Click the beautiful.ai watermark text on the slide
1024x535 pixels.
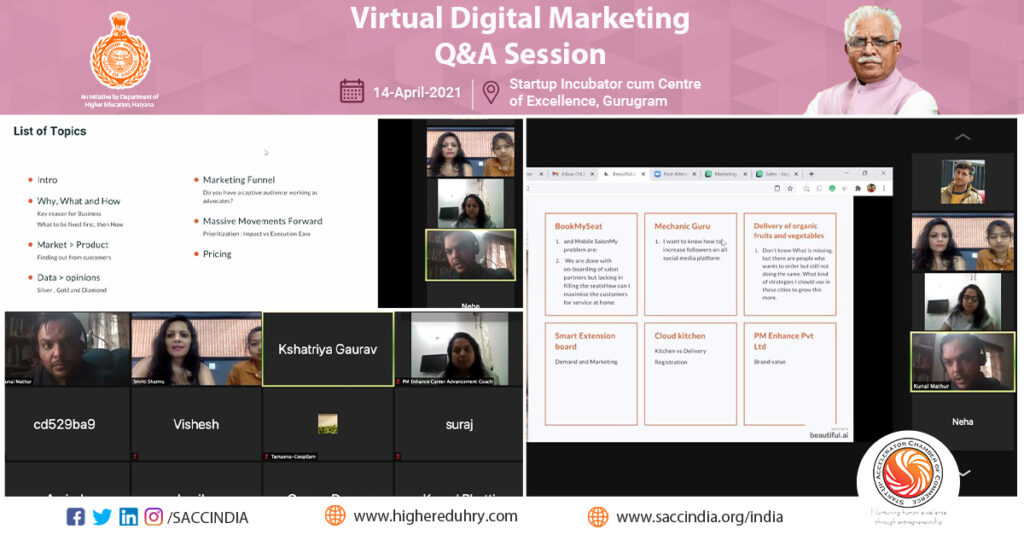pyautogui.click(x=829, y=435)
